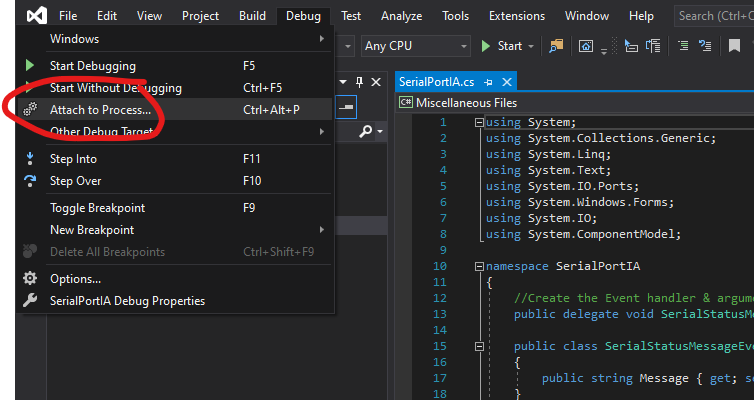The height and width of the screenshot is (400, 754).
Task: Open the Edit menu
Action: (x=107, y=16)
